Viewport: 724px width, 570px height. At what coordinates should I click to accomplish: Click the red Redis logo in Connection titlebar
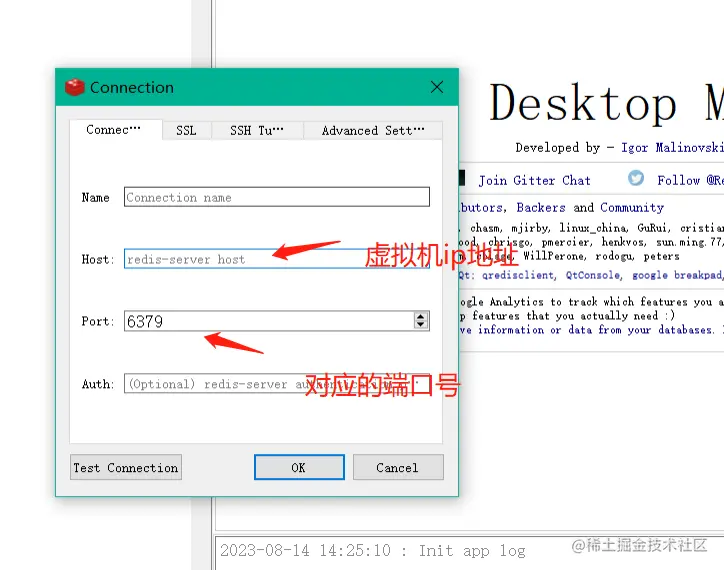75,87
